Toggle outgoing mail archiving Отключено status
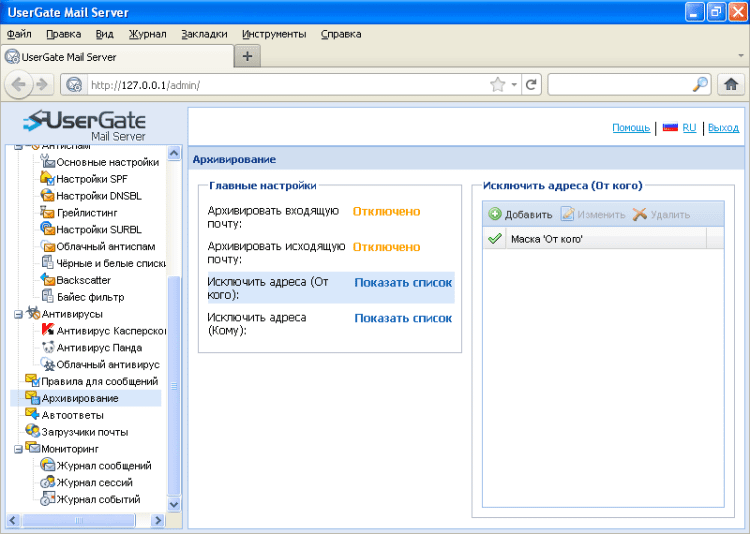This screenshot has height=534, width=750. coord(386,247)
